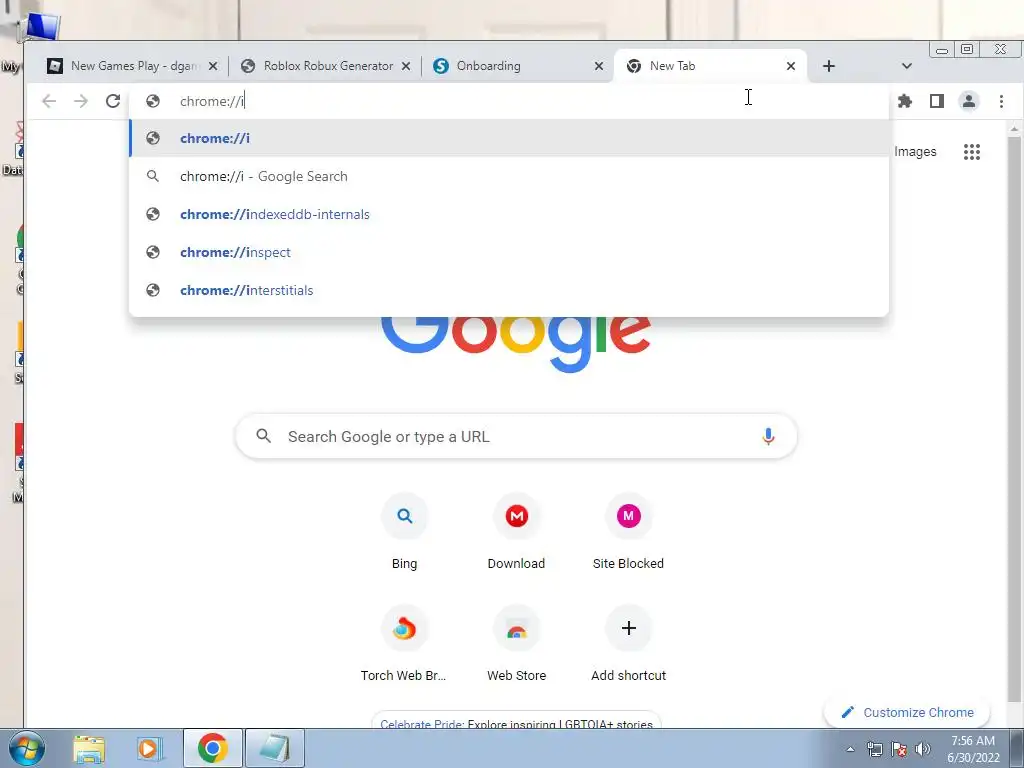Open the Download shortcut tile
The width and height of the screenshot is (1024, 768).
(x=517, y=532)
